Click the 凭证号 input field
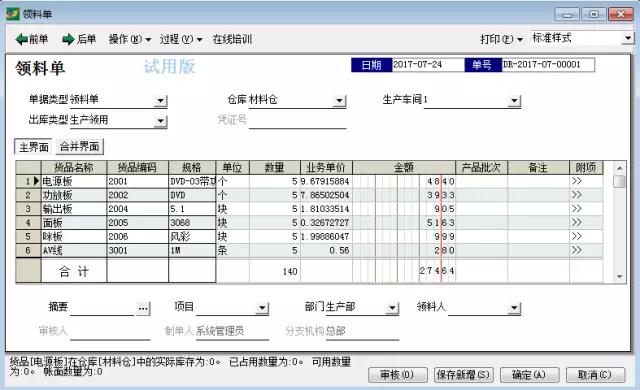 click(298, 121)
